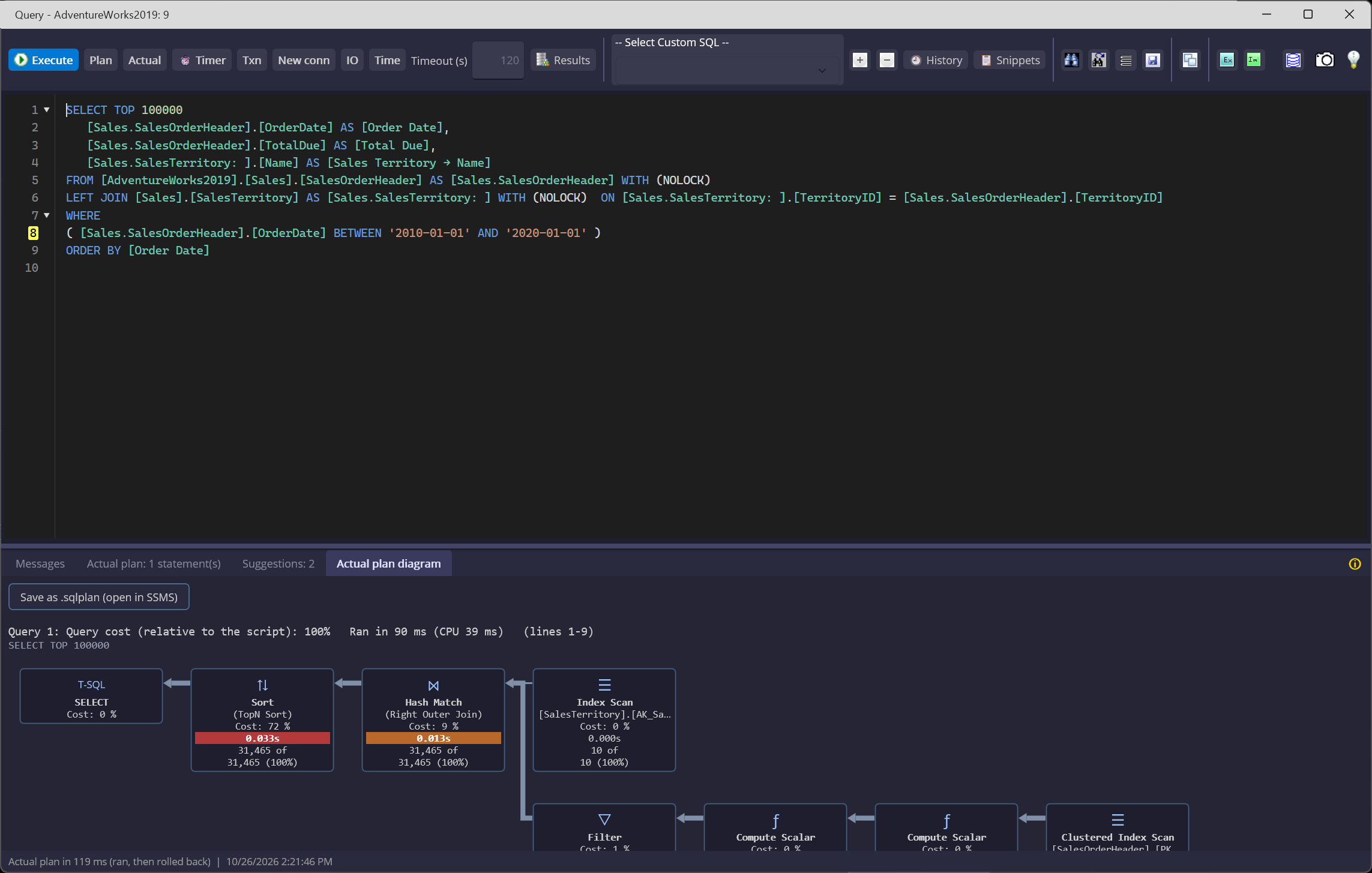The height and width of the screenshot is (873, 1372).
Task: Collapse the code fold on line 1
Action: 47,110
